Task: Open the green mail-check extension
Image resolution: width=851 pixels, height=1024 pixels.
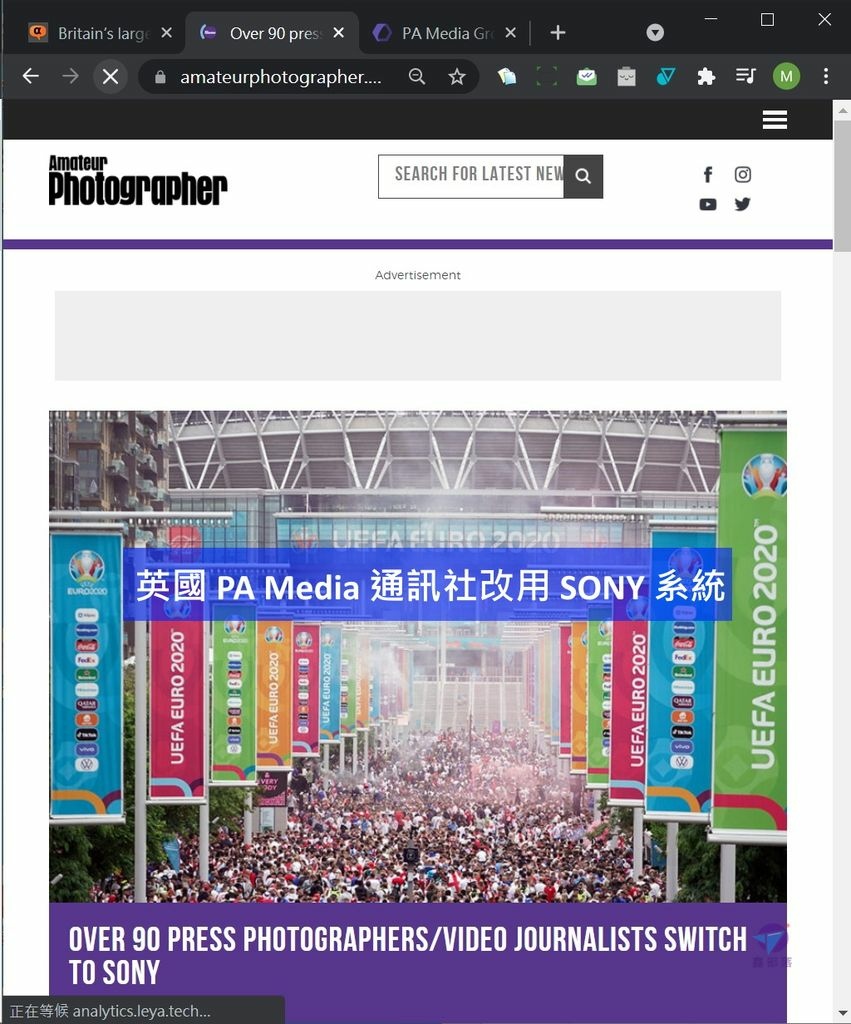Action: [x=586, y=76]
